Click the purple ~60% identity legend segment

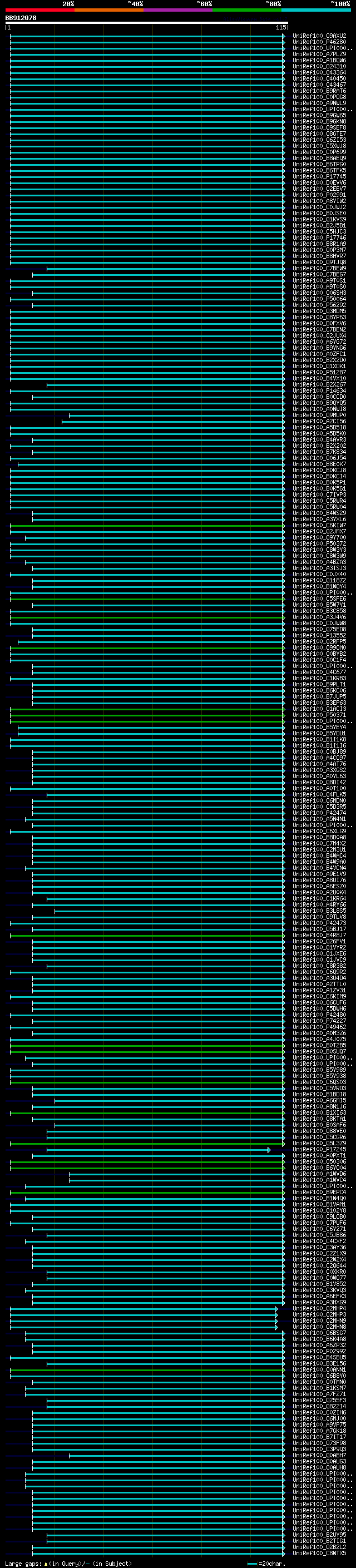(179, 10)
